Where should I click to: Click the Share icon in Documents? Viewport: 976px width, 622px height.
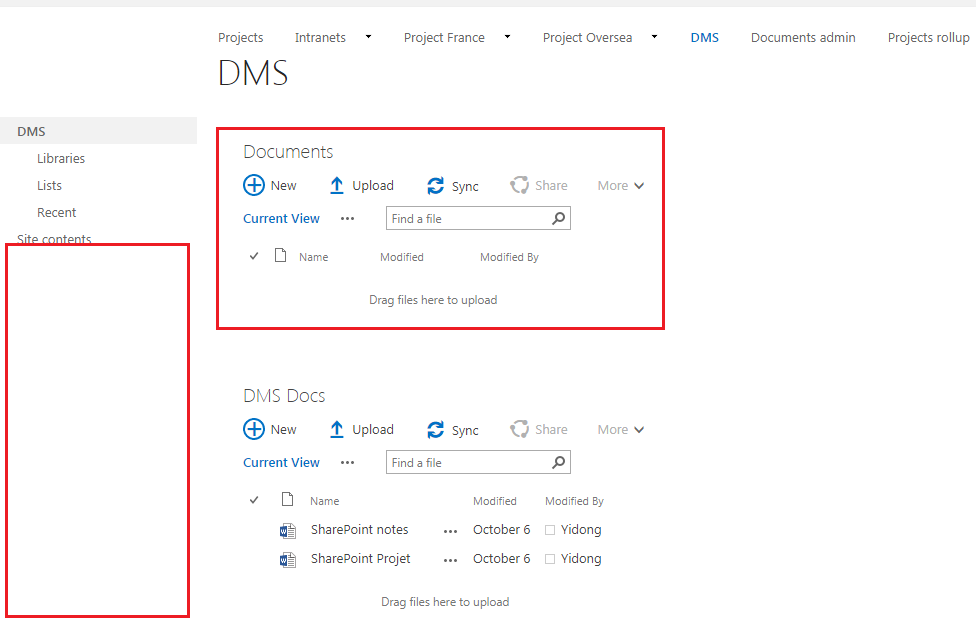click(519, 185)
